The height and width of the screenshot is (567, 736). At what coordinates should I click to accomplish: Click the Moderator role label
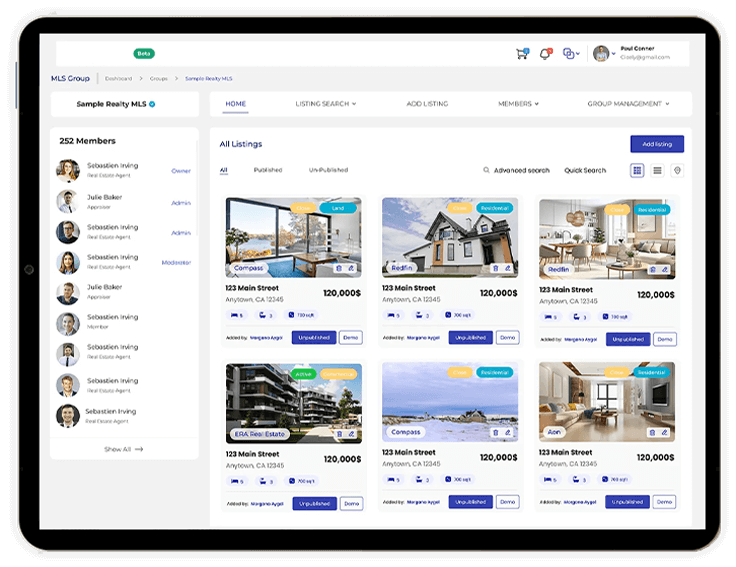176,262
